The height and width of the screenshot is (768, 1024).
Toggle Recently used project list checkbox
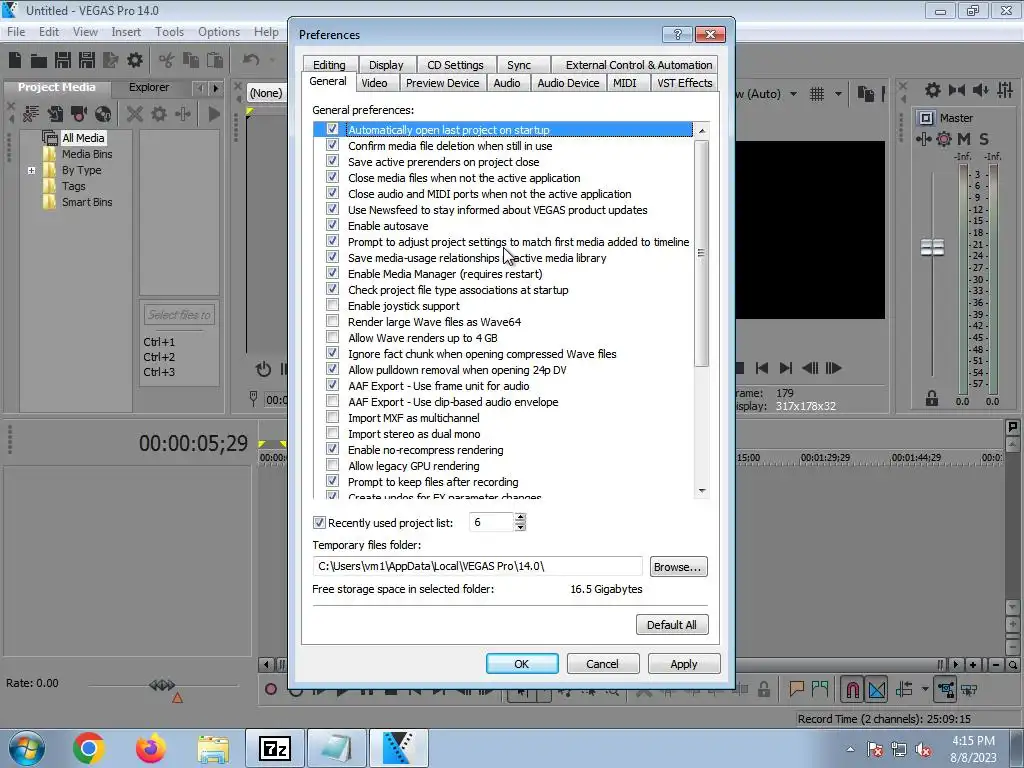319,522
